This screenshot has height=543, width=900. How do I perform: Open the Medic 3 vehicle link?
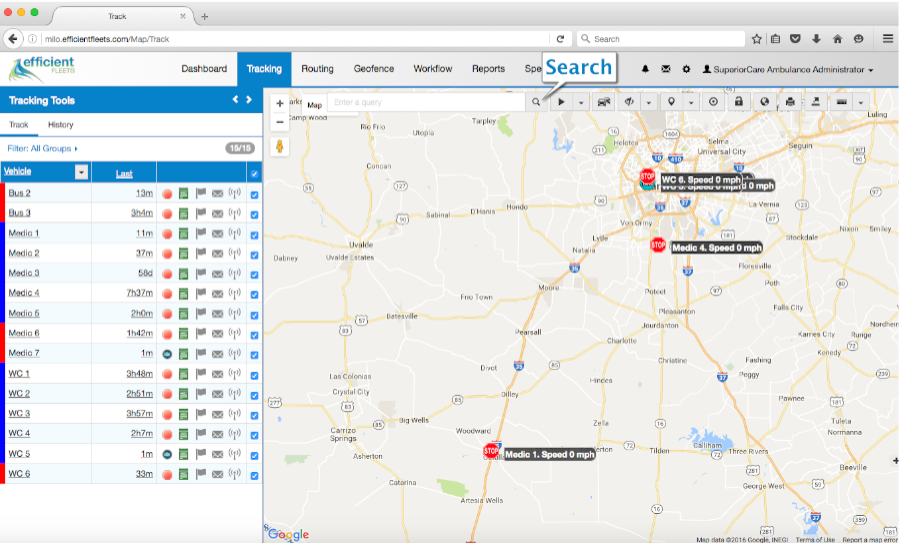pyautogui.click(x=24, y=273)
